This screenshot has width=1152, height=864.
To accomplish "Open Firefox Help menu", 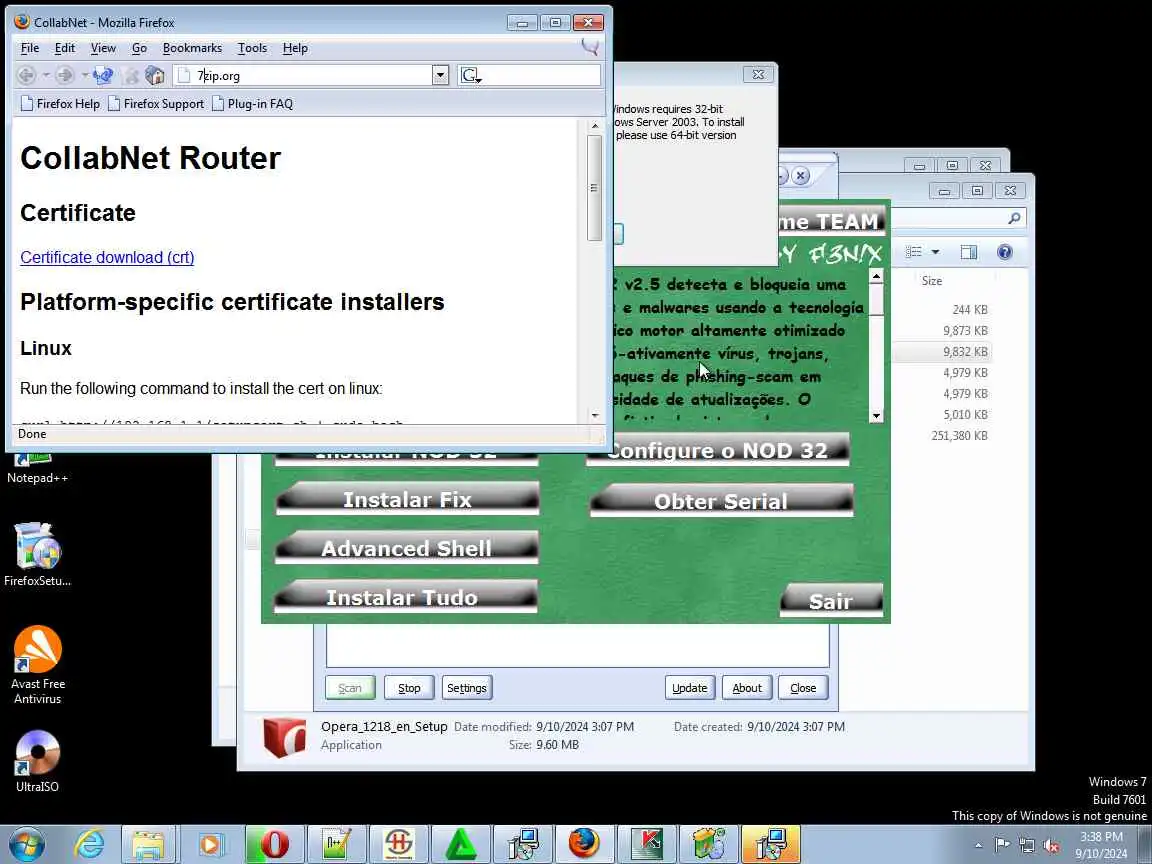I will pos(295,48).
